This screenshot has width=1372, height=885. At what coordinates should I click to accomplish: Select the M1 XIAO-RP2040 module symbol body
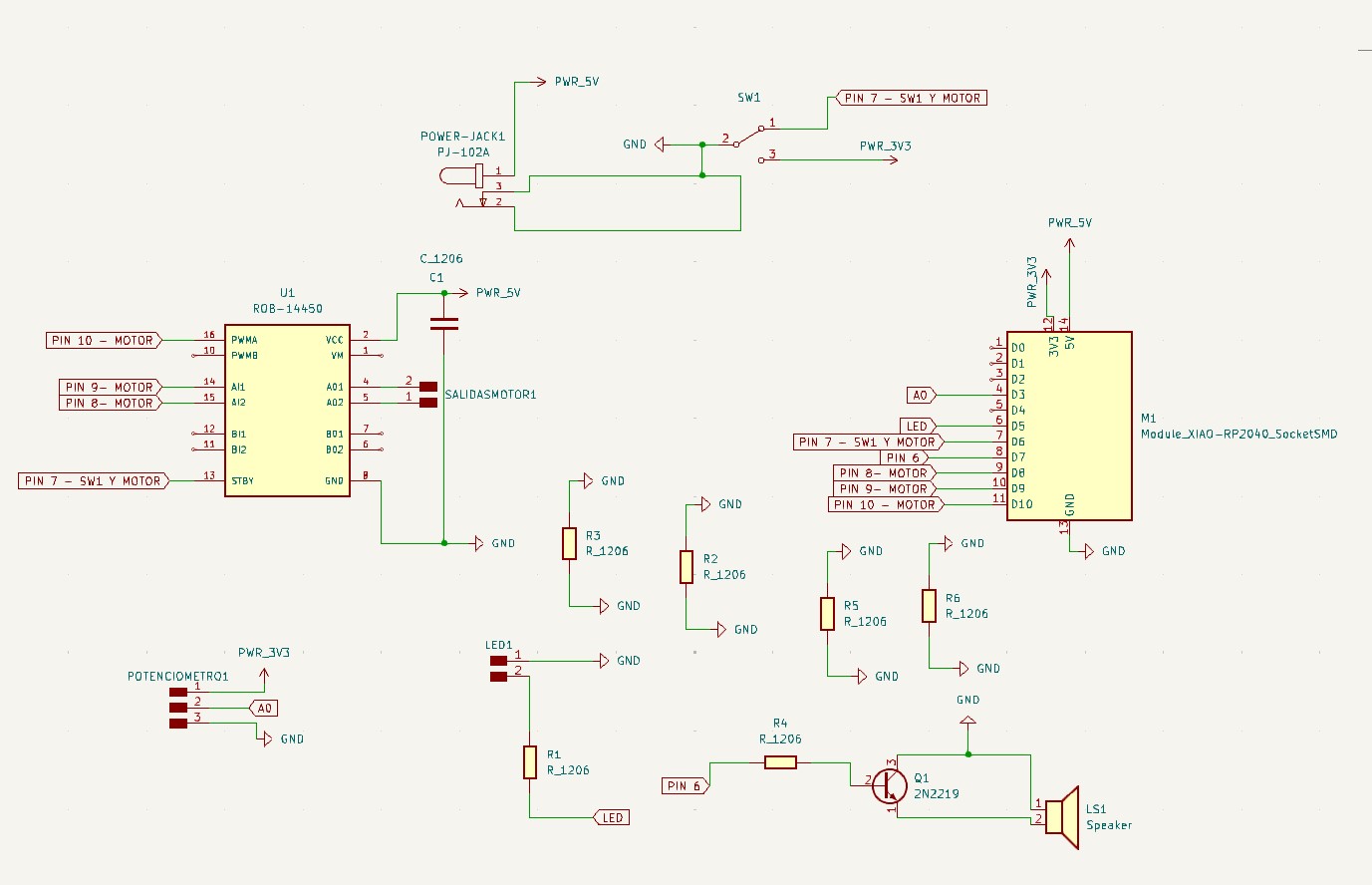pyautogui.click(x=1069, y=426)
